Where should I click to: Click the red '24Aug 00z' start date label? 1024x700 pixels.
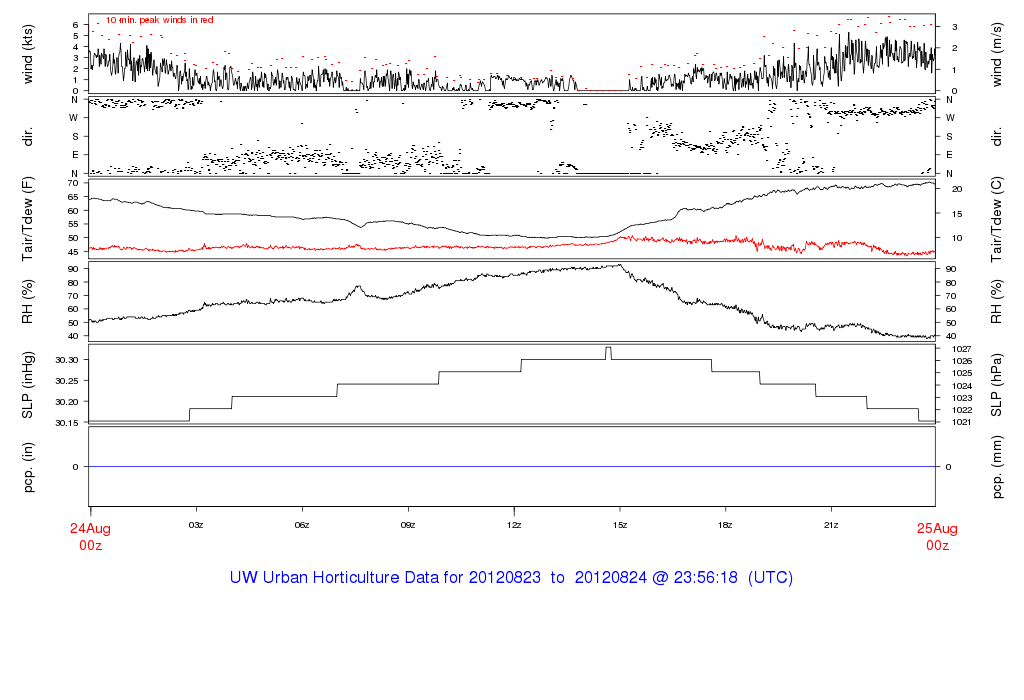click(90, 537)
